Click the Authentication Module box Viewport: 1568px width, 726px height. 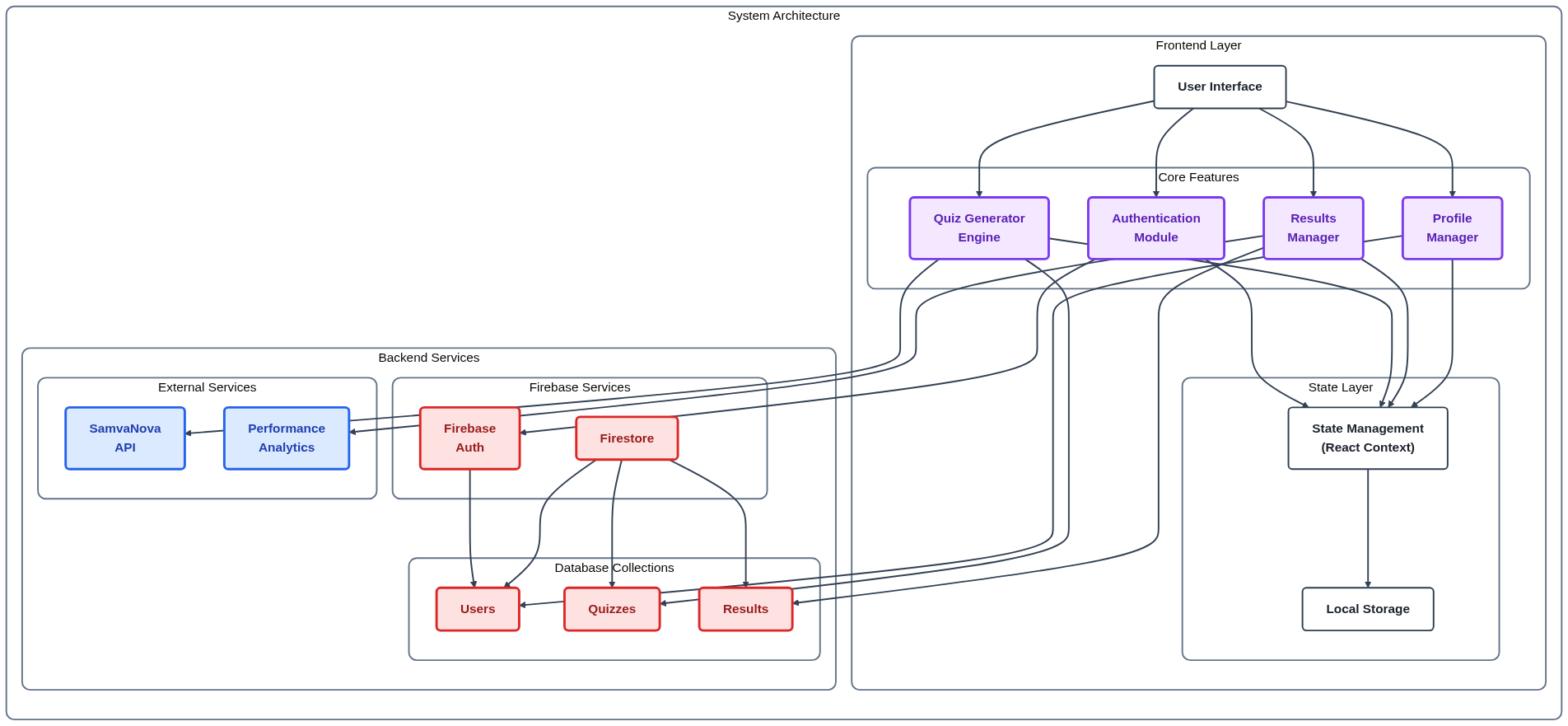coord(1155,228)
